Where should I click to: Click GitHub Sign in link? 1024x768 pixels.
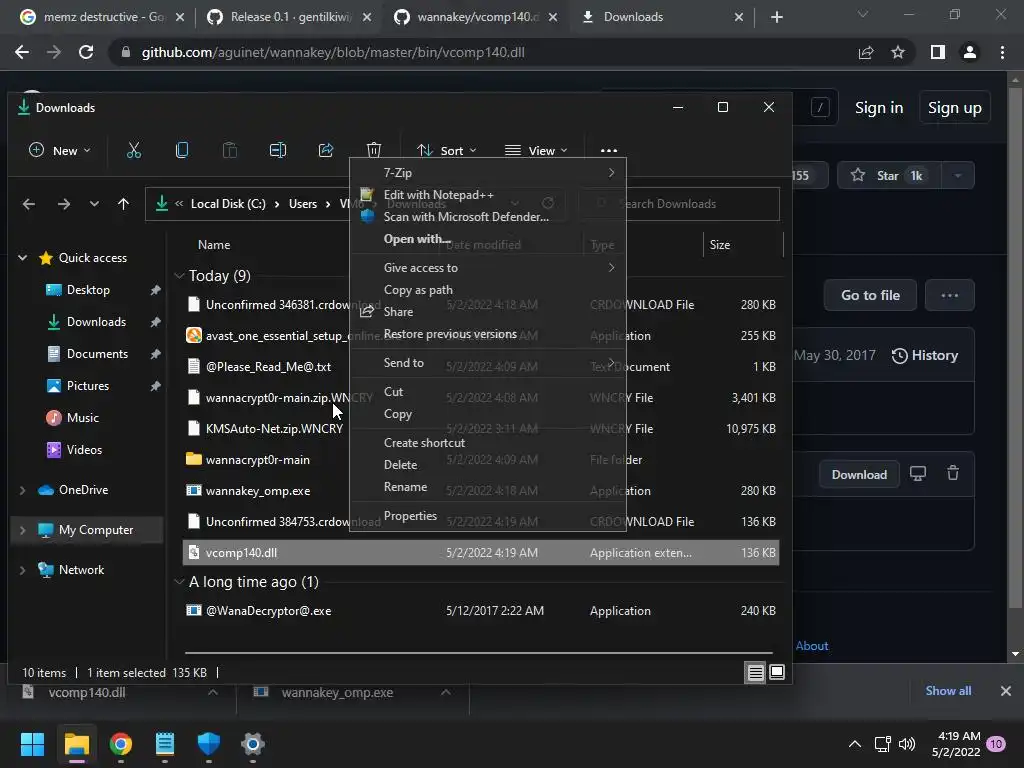[879, 108]
